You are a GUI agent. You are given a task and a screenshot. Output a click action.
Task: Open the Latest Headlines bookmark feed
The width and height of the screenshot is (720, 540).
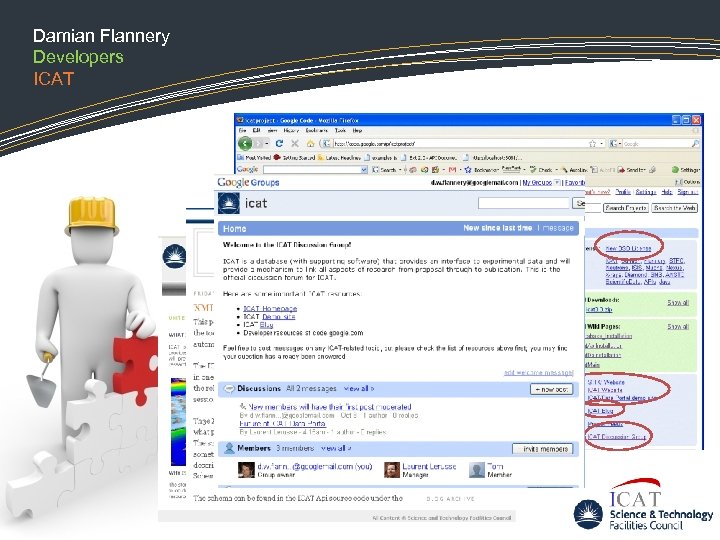tap(339, 158)
